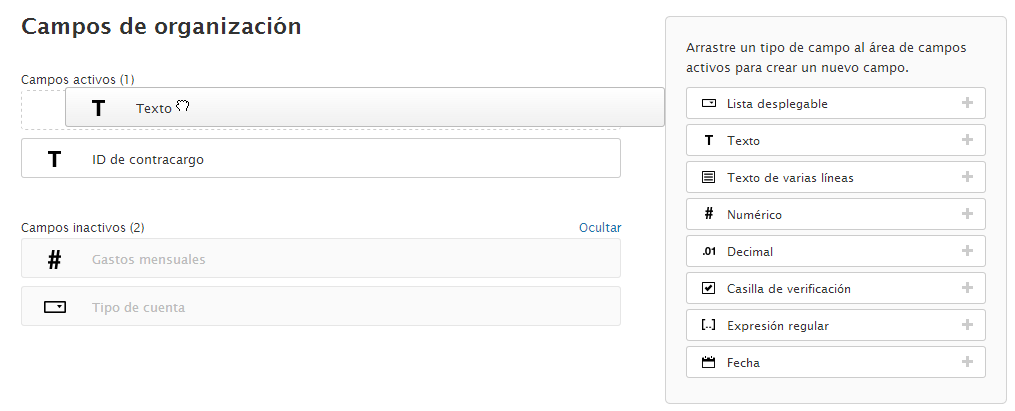This screenshot has width=1015, height=411.
Task: Hide inactive fields via Ocultar link
Action: point(600,228)
